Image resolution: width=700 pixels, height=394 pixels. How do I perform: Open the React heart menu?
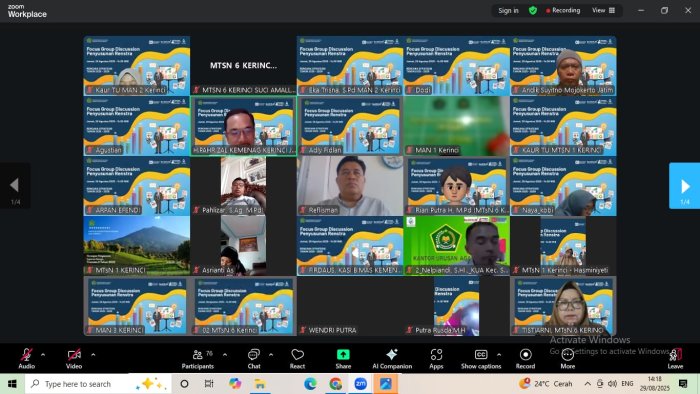(297, 358)
